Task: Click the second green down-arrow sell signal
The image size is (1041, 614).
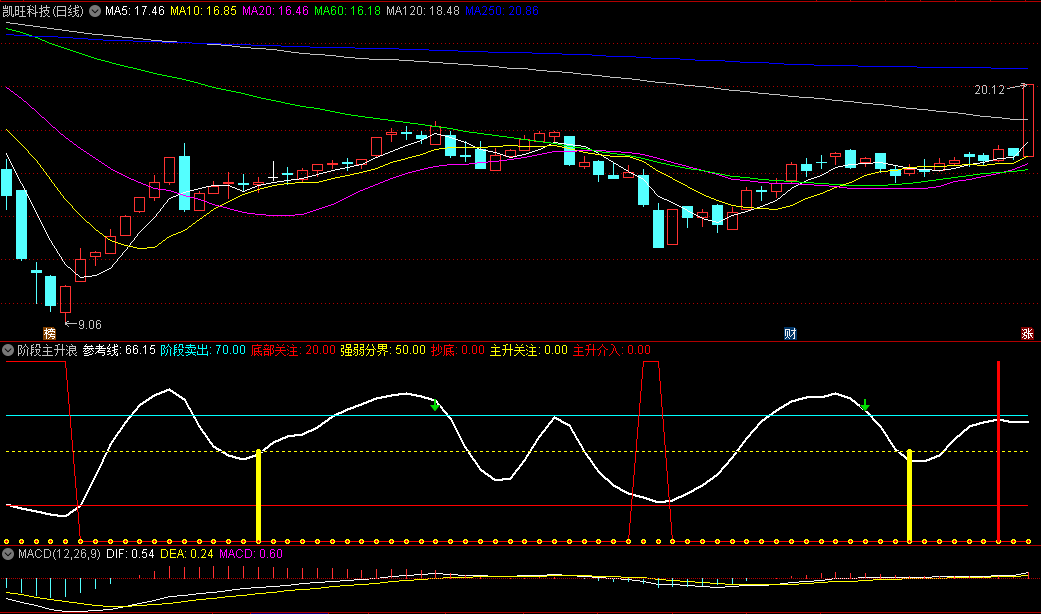Action: click(865, 405)
